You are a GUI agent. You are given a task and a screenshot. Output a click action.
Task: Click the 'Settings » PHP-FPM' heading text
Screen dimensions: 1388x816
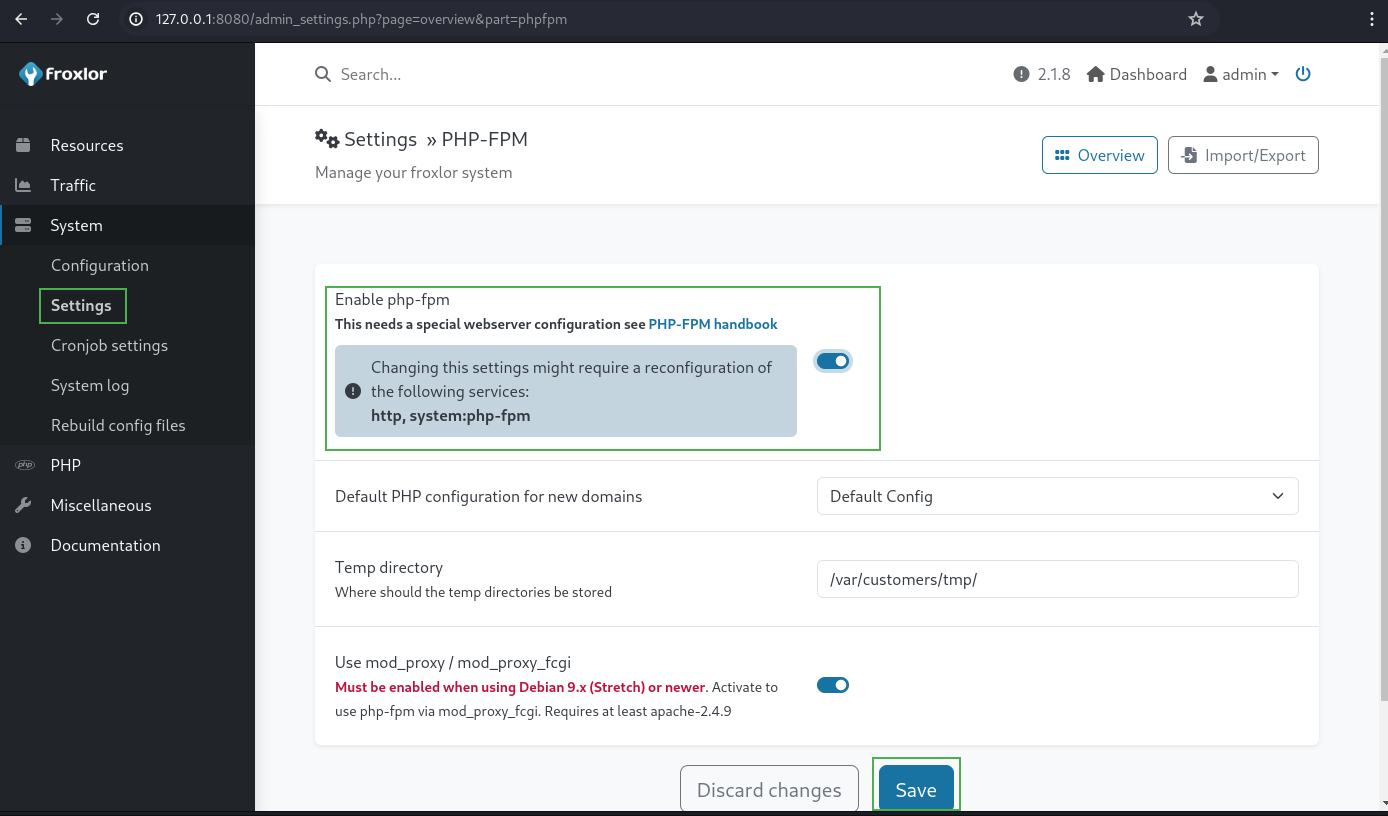coord(436,139)
